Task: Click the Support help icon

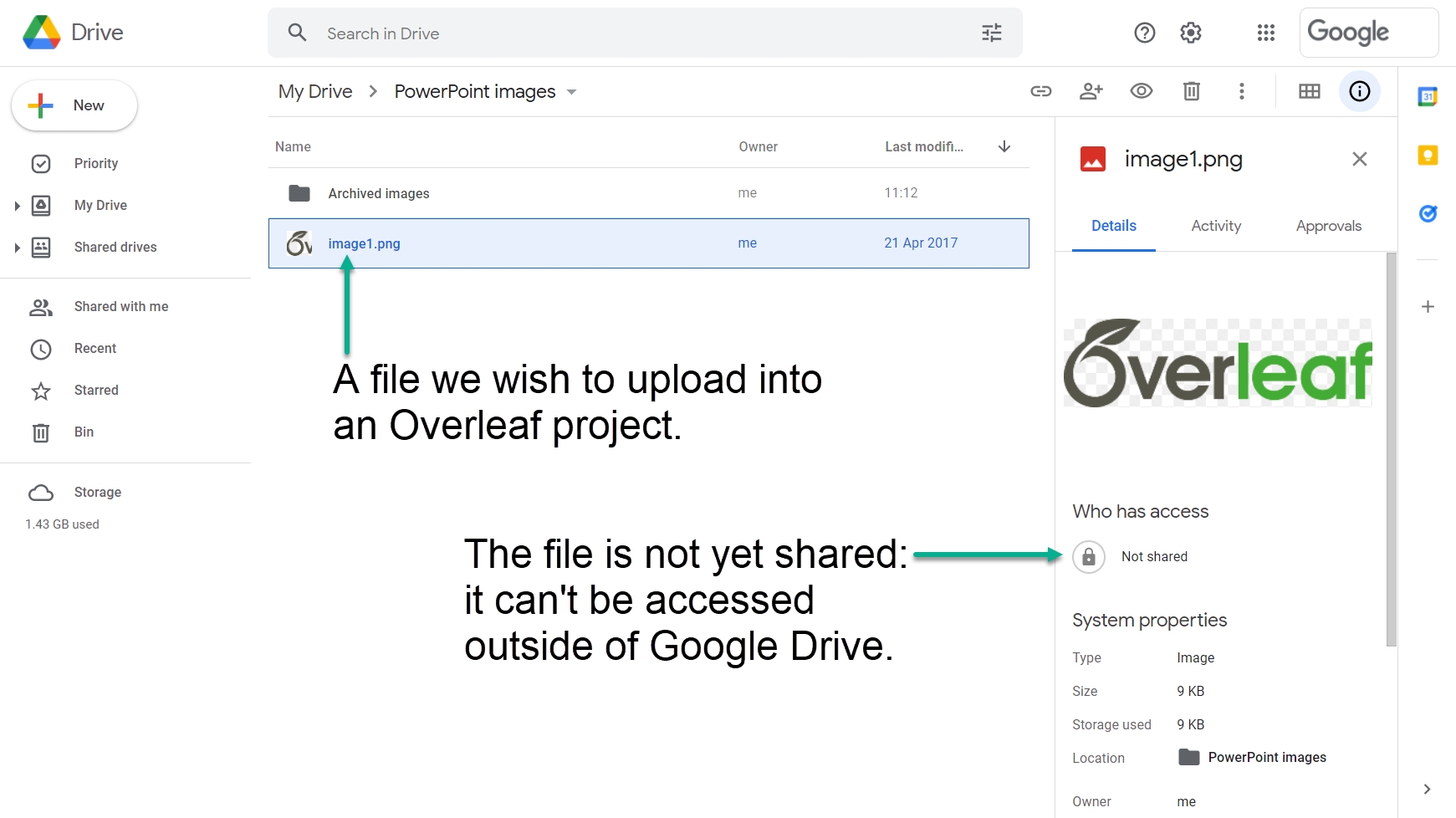Action: pyautogui.click(x=1144, y=33)
